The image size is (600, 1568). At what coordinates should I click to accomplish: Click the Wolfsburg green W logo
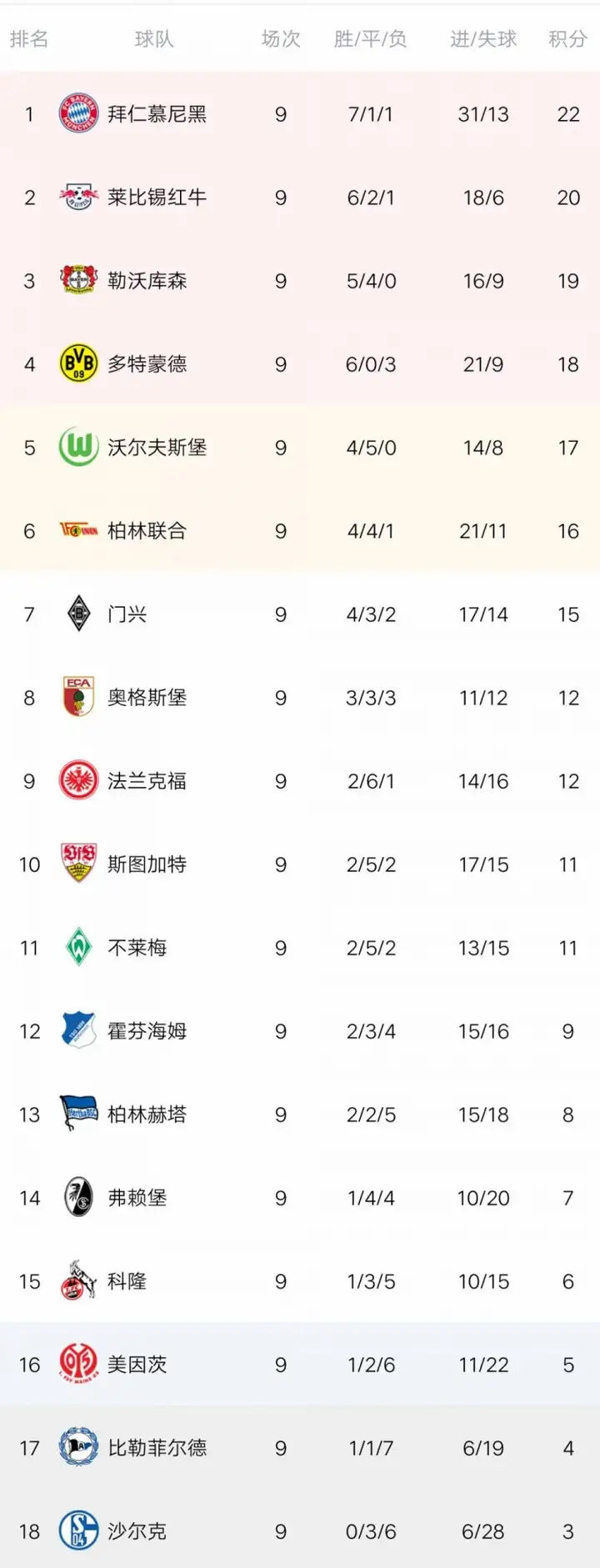78,447
